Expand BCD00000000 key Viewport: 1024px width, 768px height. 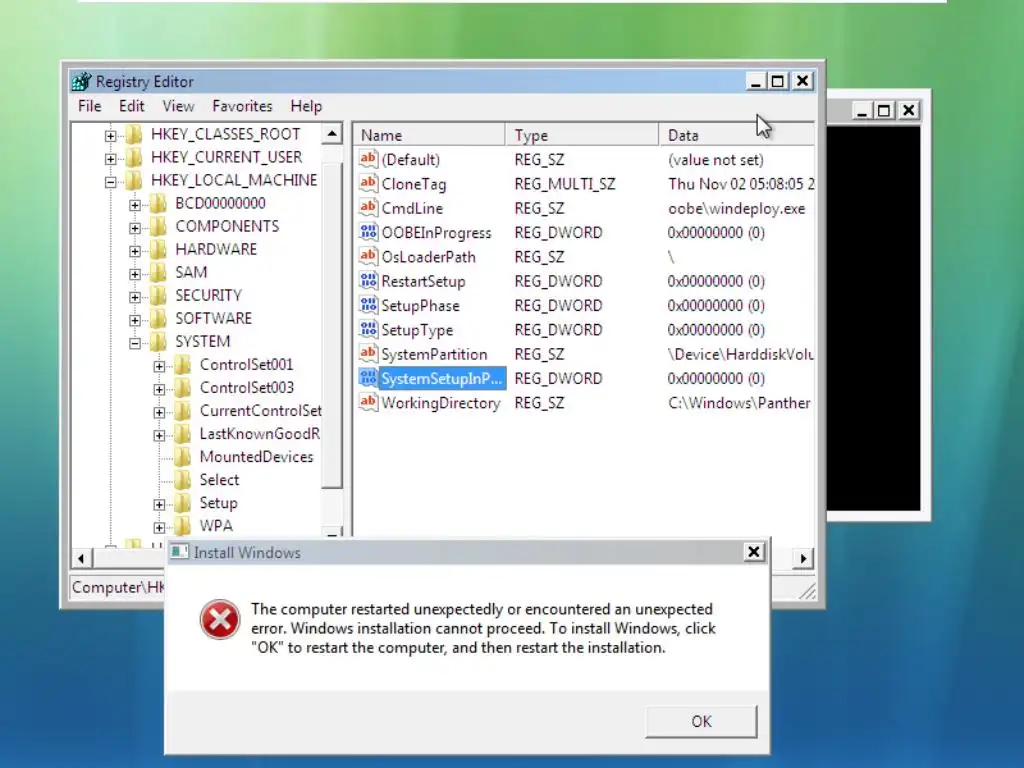click(x=135, y=205)
